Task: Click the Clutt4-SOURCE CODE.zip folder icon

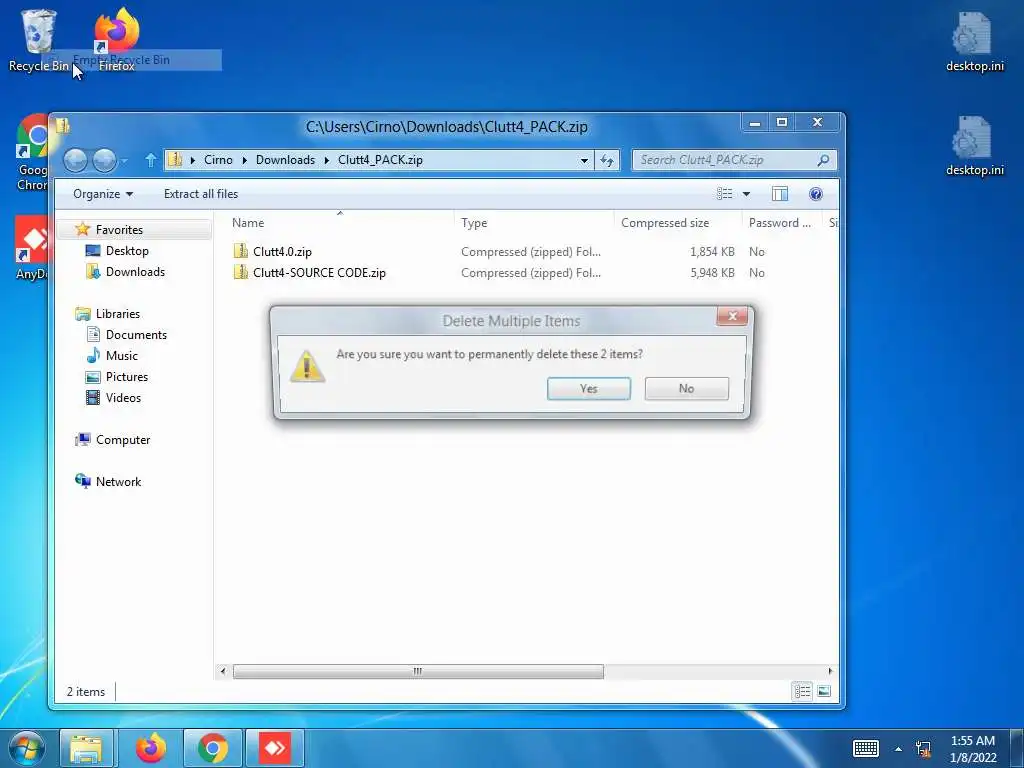Action: tap(241, 272)
